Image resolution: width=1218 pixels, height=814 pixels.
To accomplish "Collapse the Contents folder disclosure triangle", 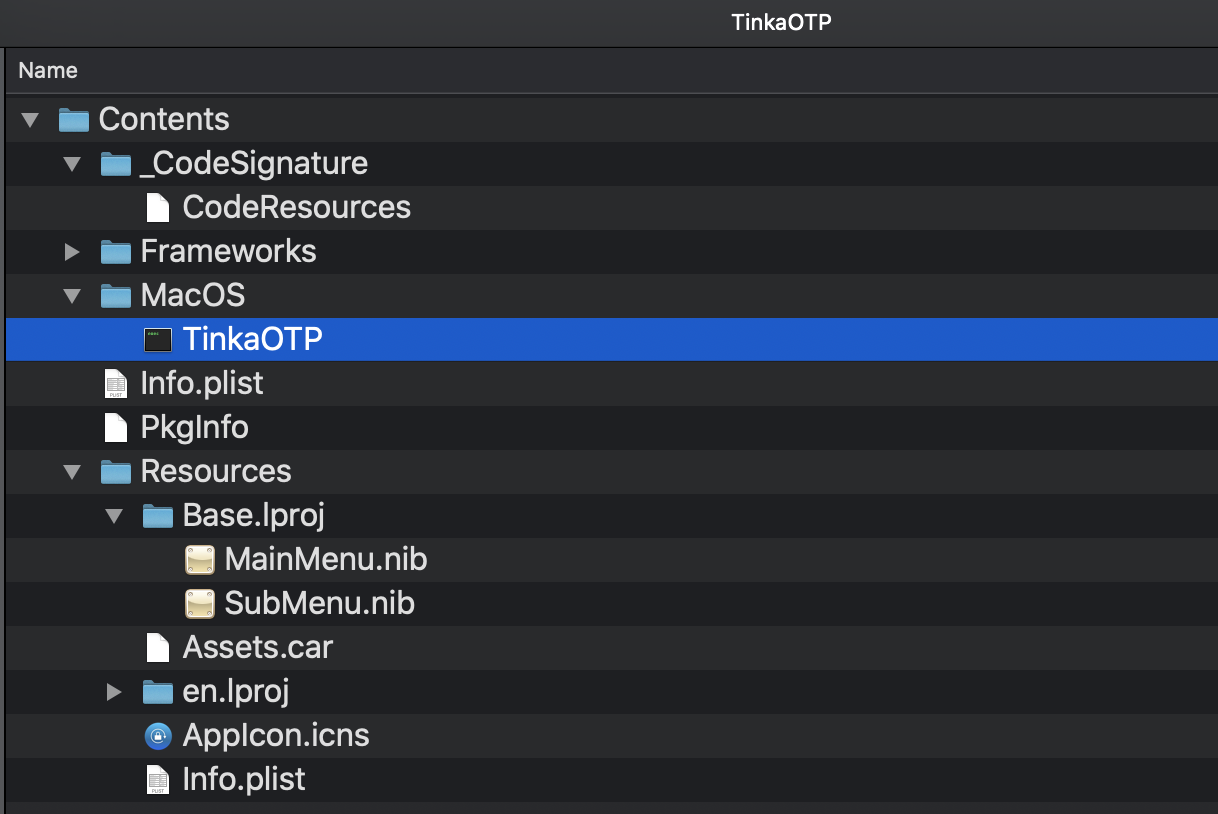I will [30, 120].
